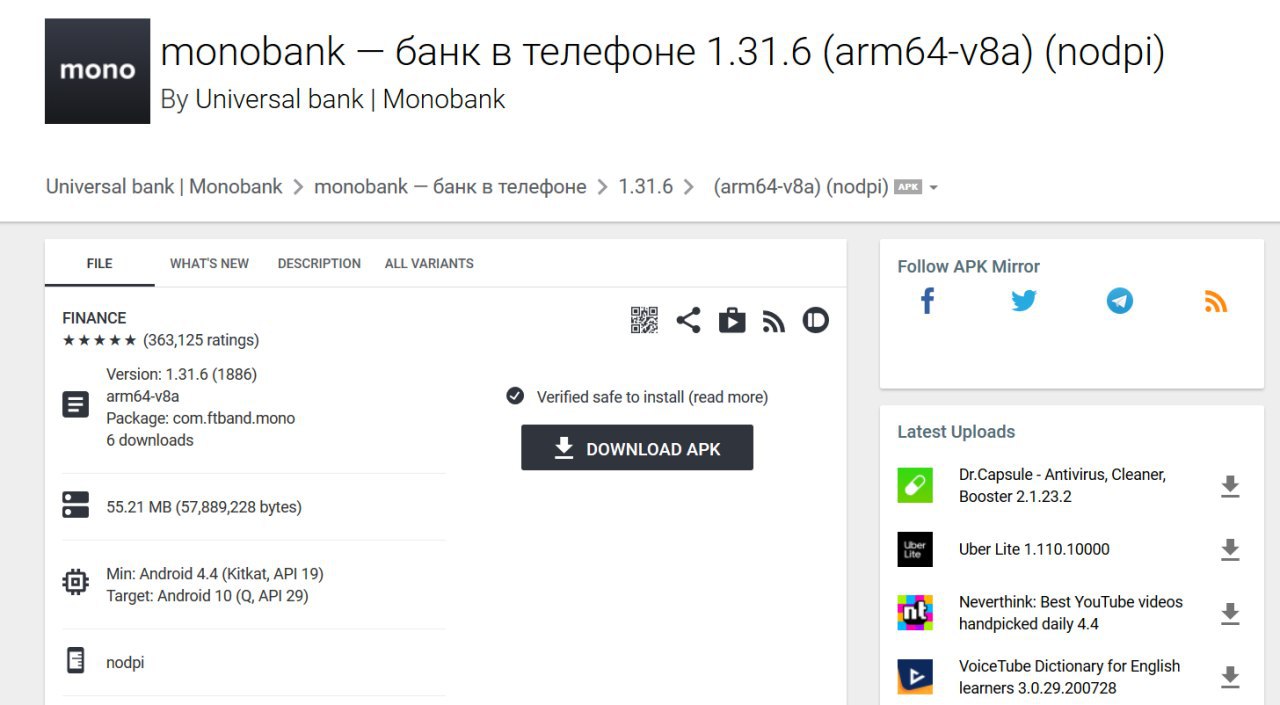
Task: Open APK Mirror RSS feed in sidebar
Action: tap(1216, 301)
